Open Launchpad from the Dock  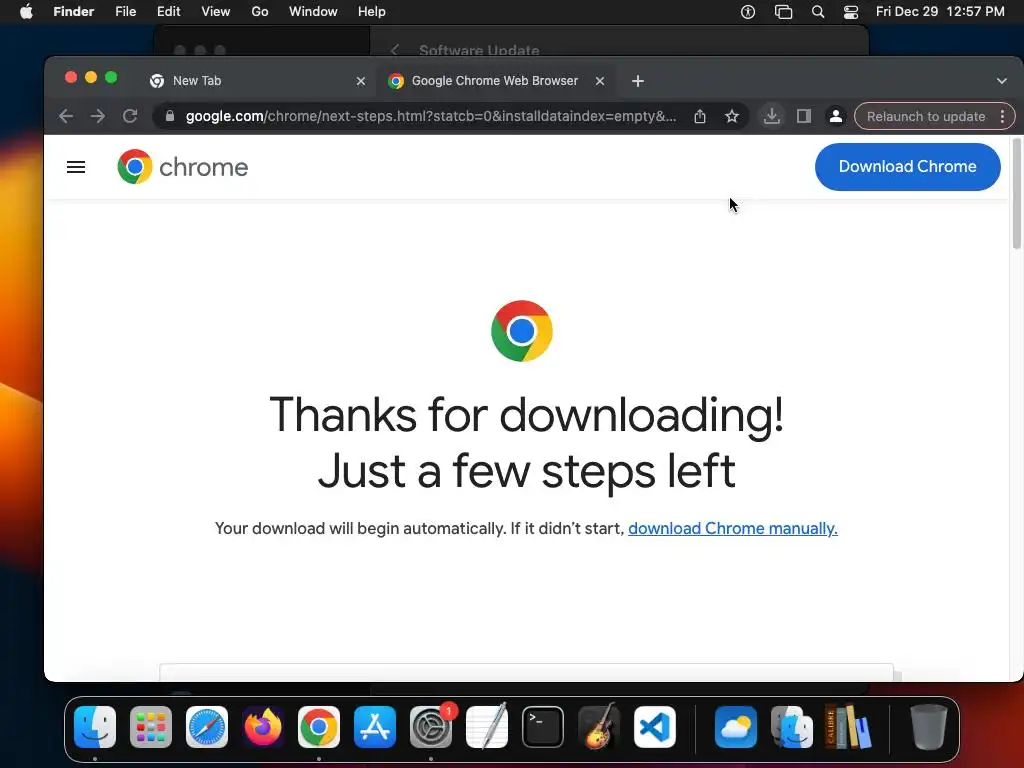(x=151, y=727)
